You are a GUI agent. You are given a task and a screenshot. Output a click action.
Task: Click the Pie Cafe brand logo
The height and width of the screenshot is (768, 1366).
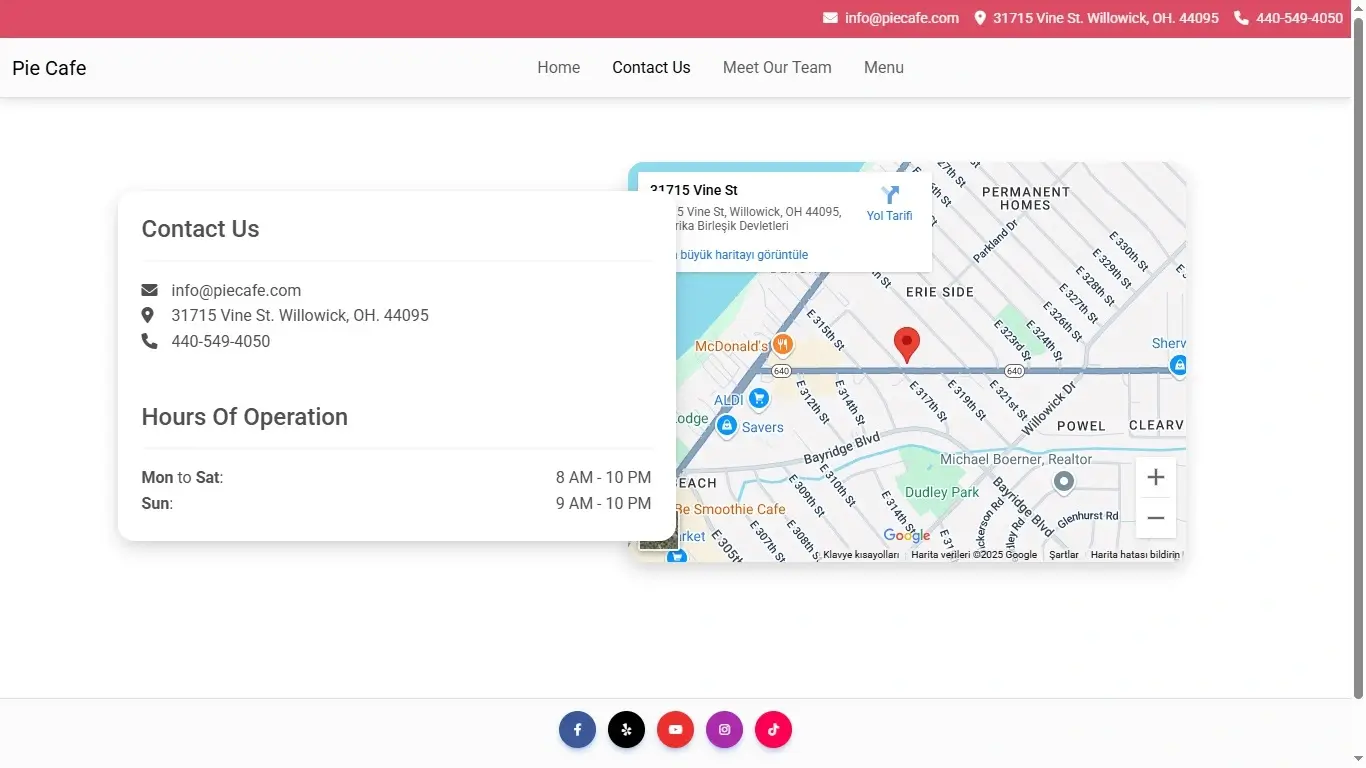tap(49, 68)
